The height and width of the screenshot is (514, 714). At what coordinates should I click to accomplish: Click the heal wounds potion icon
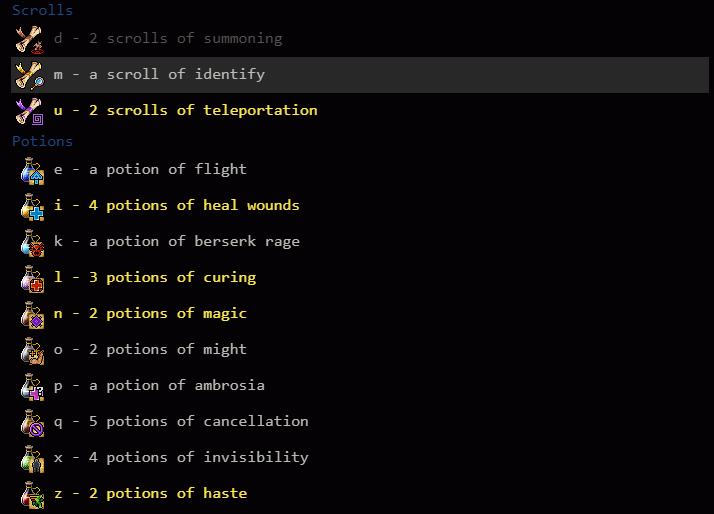pyautogui.click(x=32, y=207)
